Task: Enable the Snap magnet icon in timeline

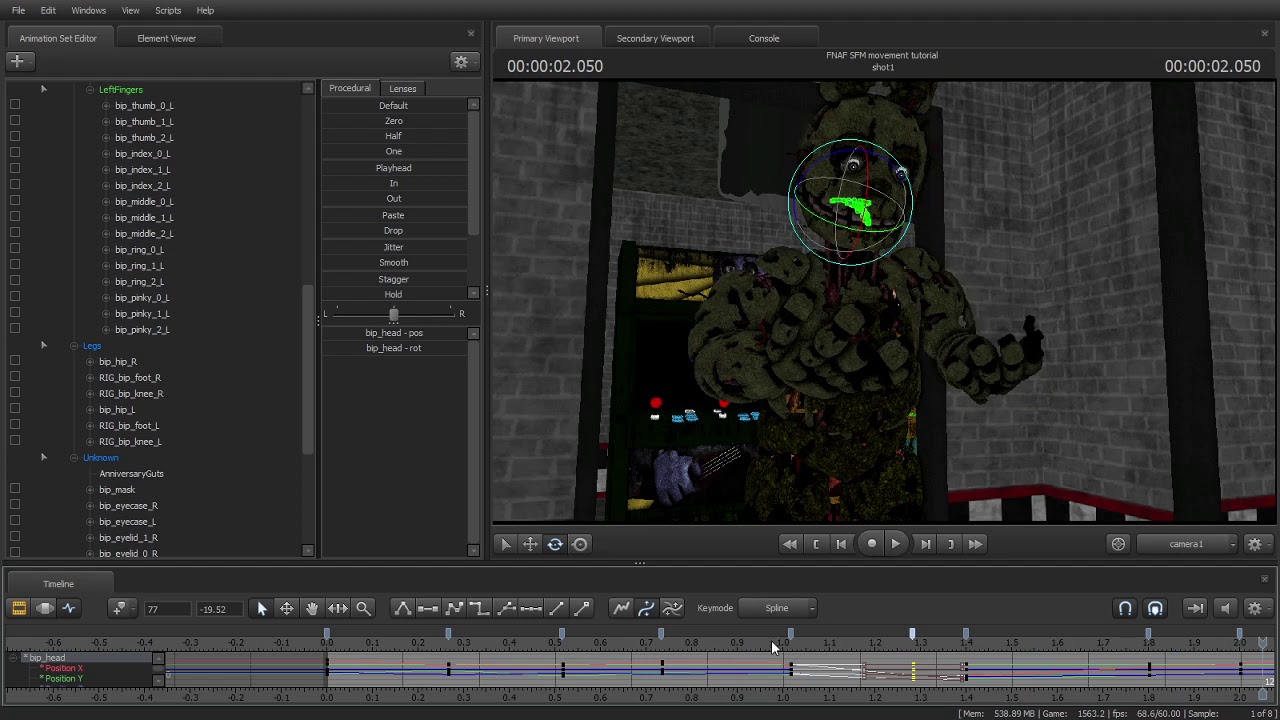Action: pos(1125,608)
